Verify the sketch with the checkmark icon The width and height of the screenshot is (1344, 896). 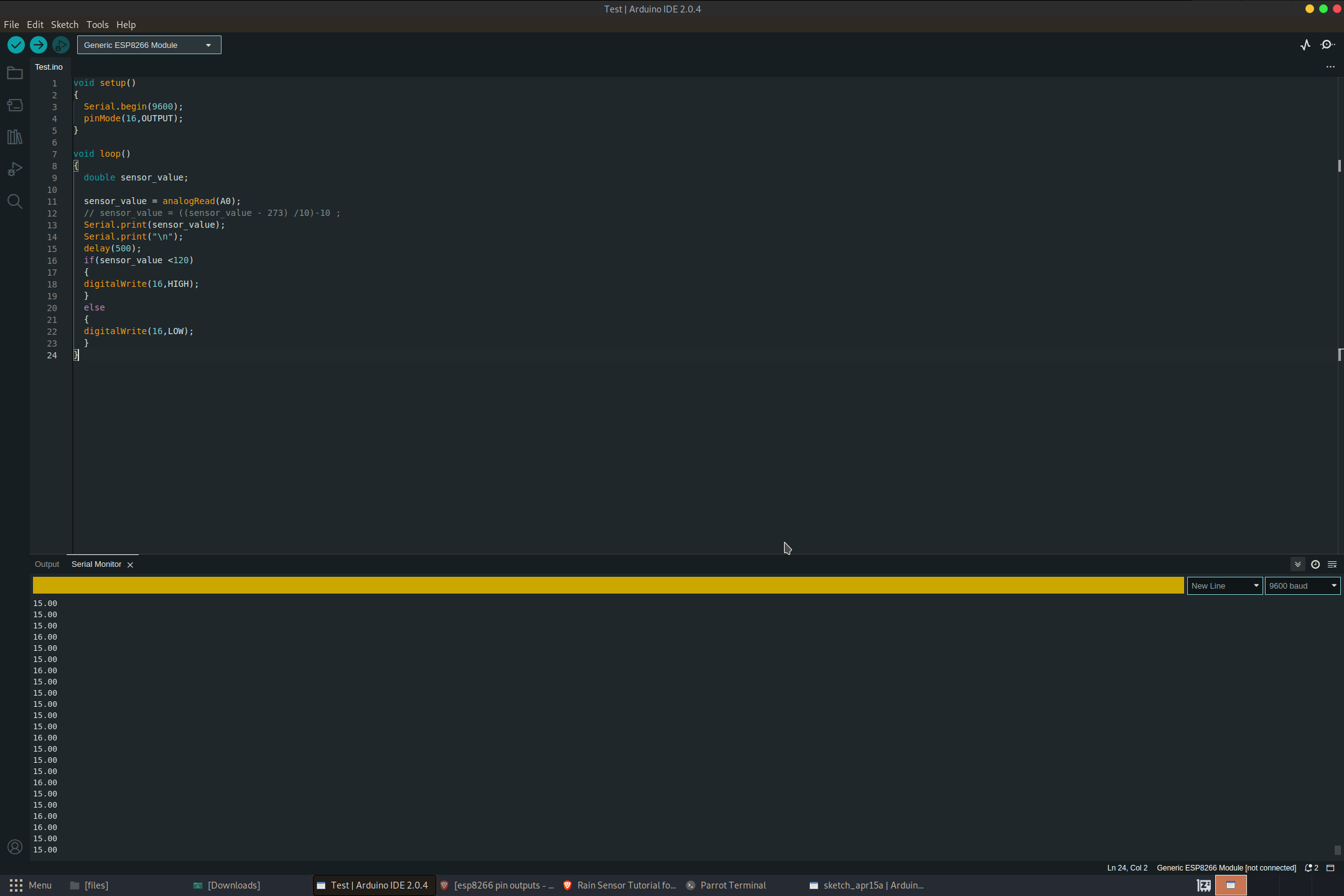(16, 45)
